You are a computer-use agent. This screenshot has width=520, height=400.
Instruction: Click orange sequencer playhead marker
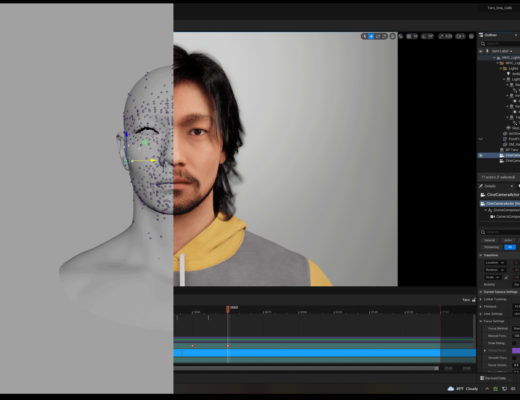[228, 309]
